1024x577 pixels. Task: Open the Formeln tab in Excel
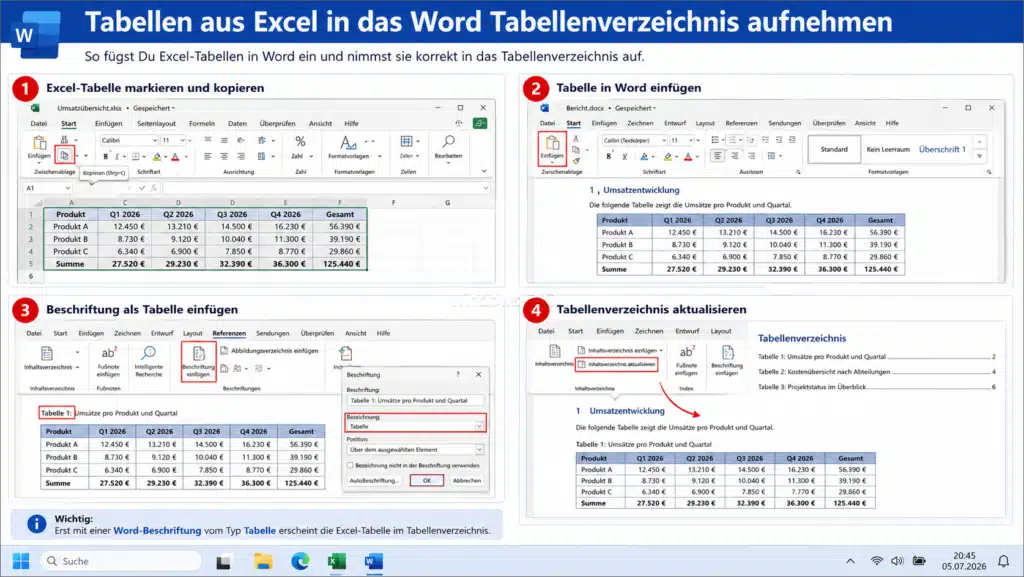point(202,123)
